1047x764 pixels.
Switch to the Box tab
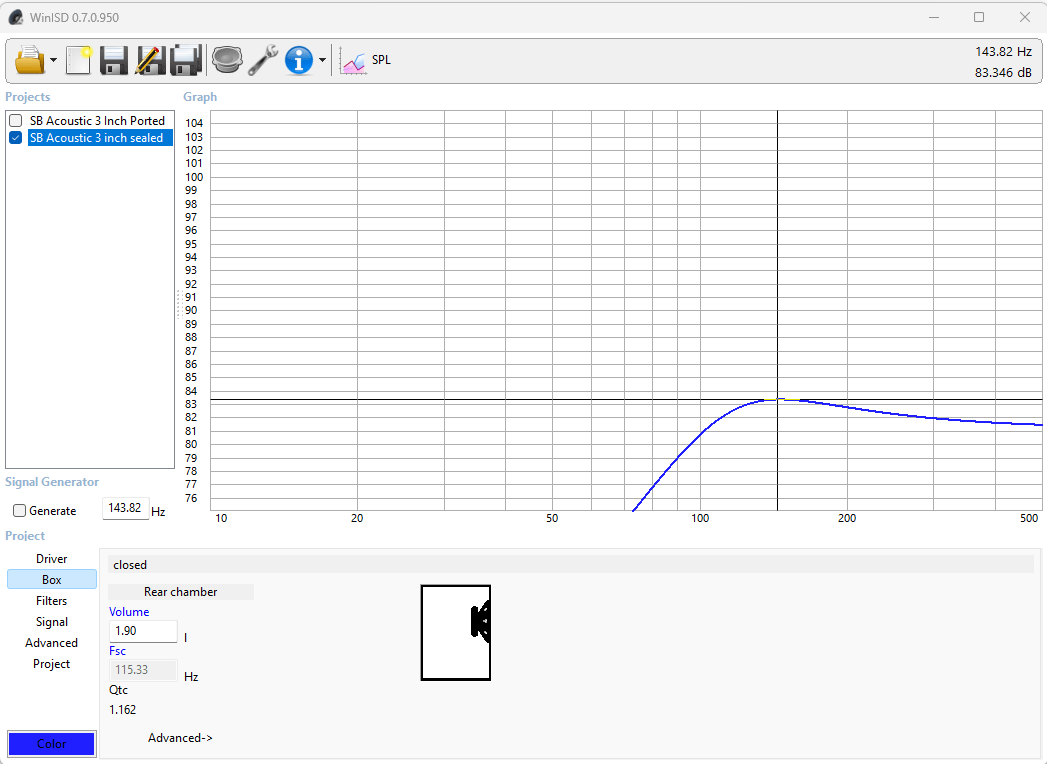(x=51, y=580)
